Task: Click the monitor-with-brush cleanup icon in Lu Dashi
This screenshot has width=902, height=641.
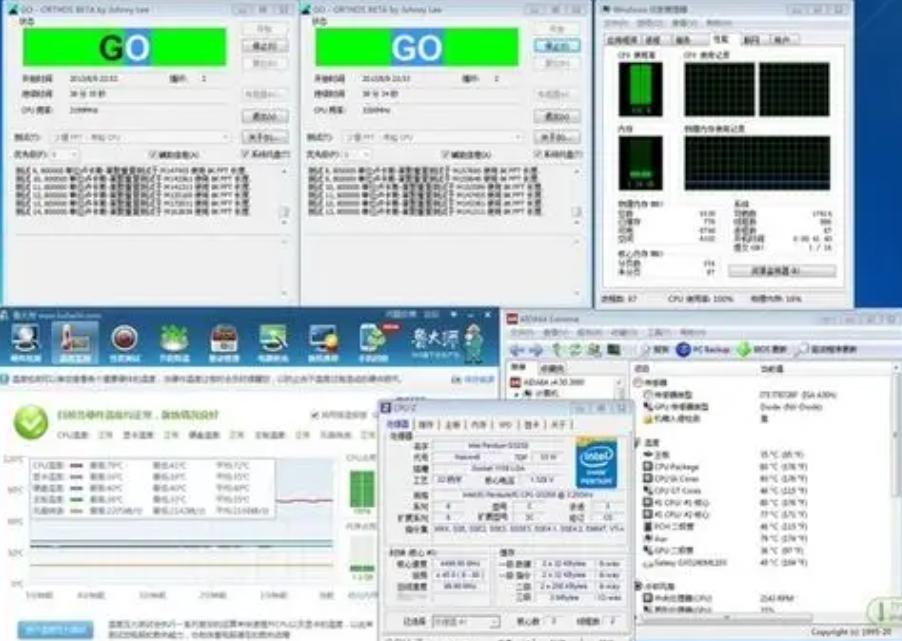Action: pos(273,342)
